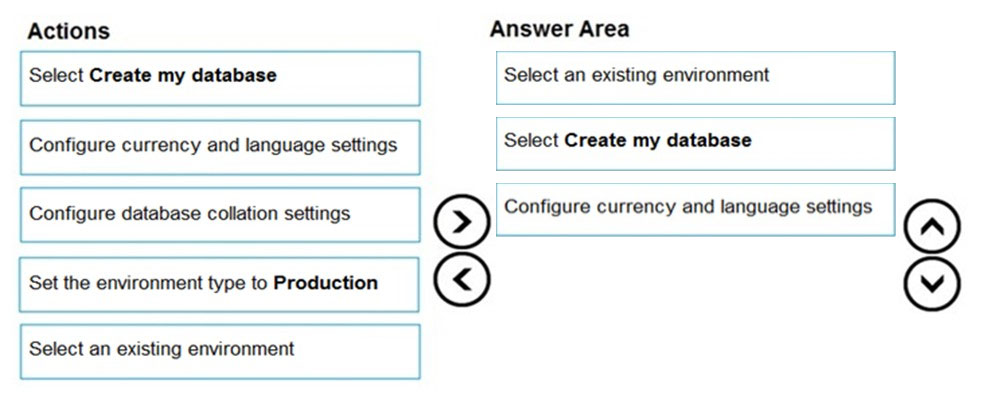This screenshot has height=403, width=991.
Task: Choose 'Configure currency and language settings' in Answer Area
Action: [x=695, y=210]
